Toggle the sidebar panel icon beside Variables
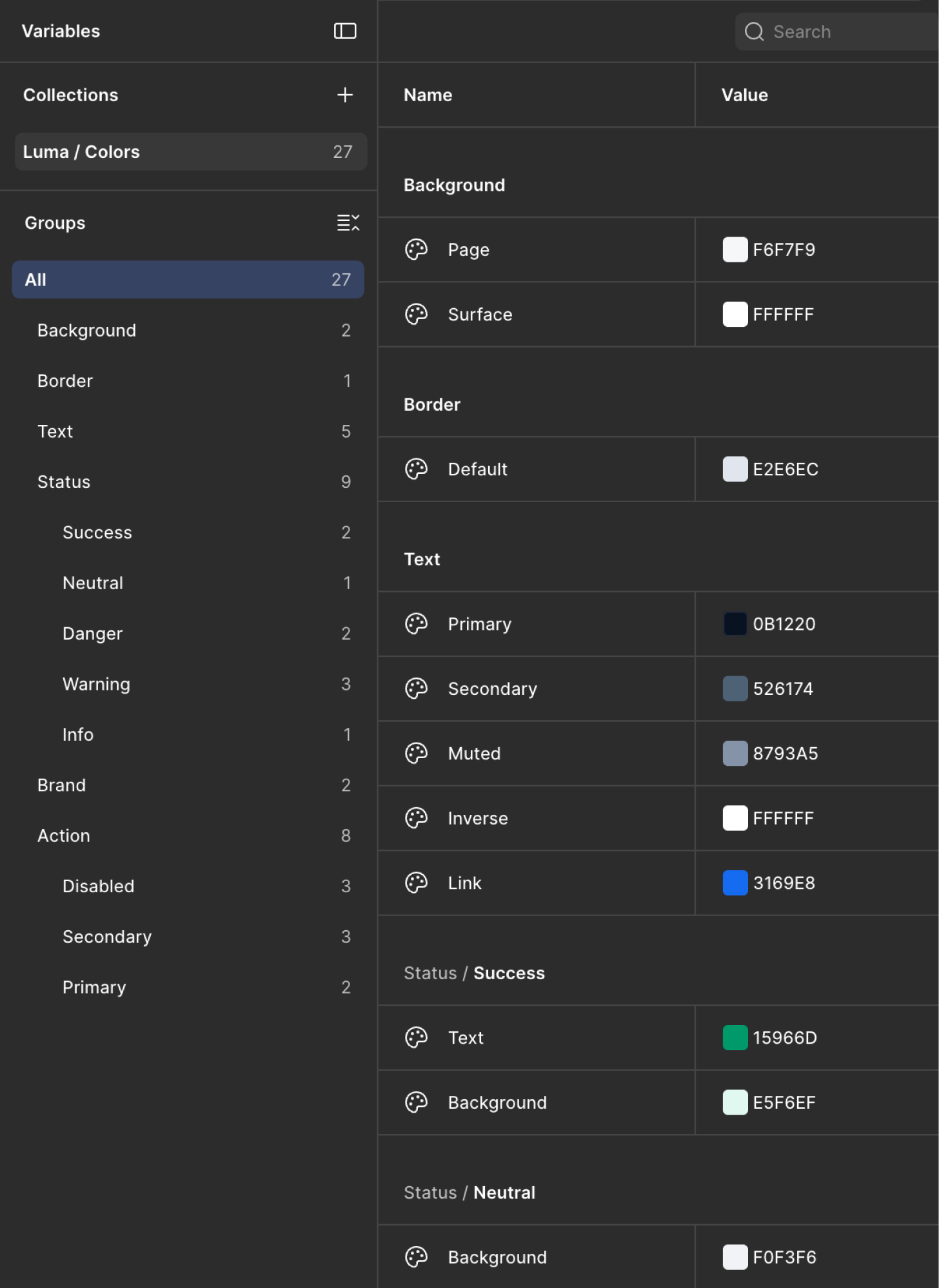The height and width of the screenshot is (1288, 939). pyautogui.click(x=345, y=31)
